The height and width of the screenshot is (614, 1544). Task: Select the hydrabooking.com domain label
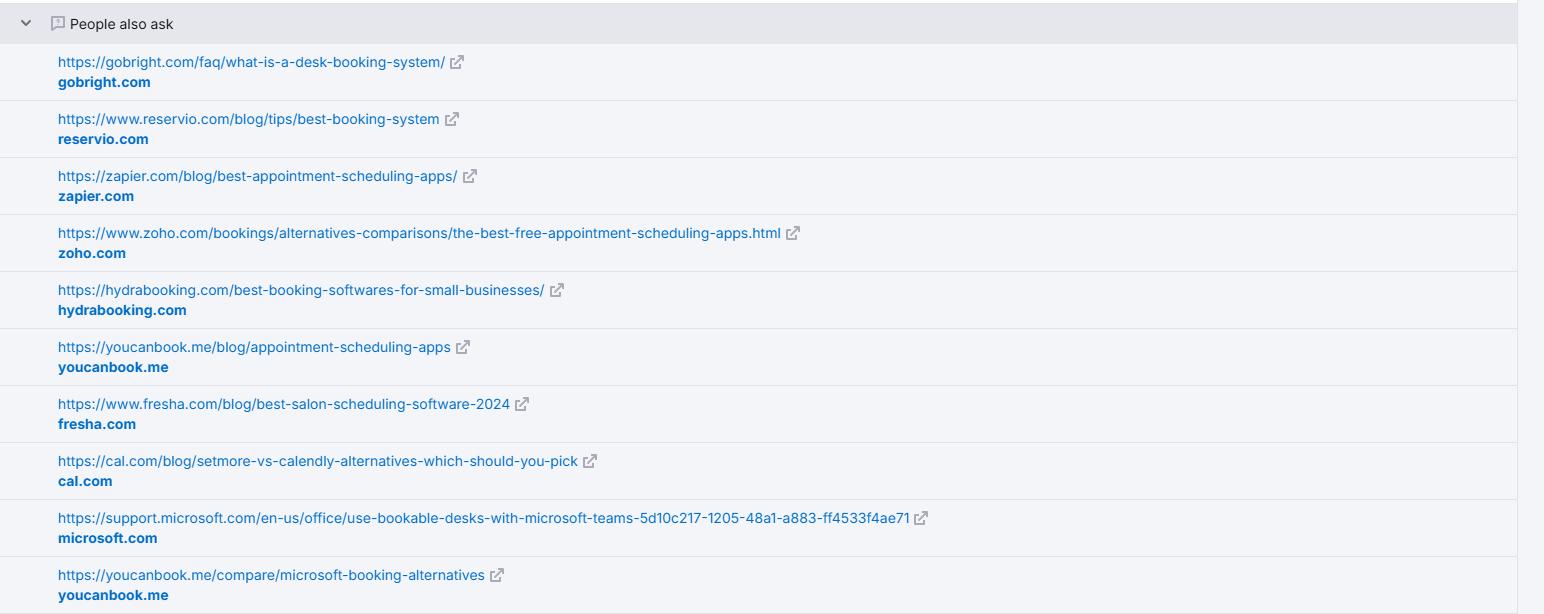pos(122,310)
